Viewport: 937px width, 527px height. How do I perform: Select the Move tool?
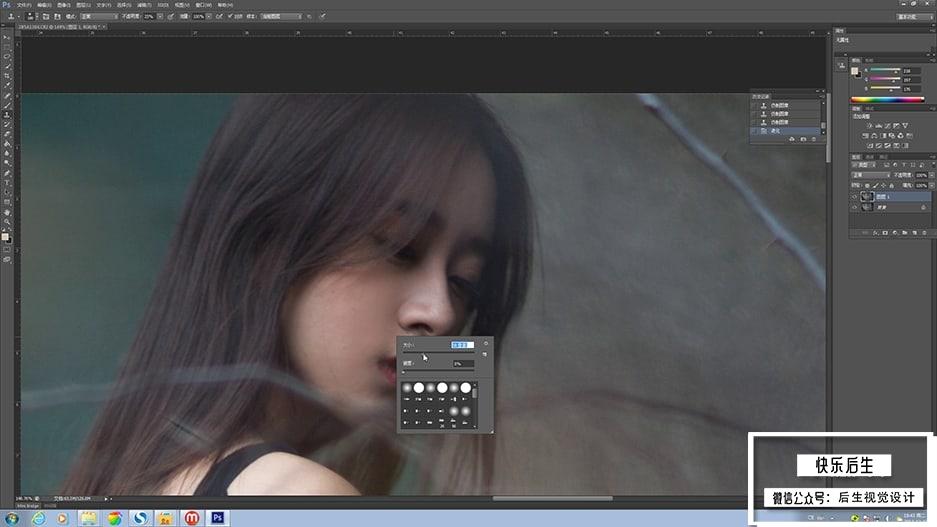click(x=7, y=36)
